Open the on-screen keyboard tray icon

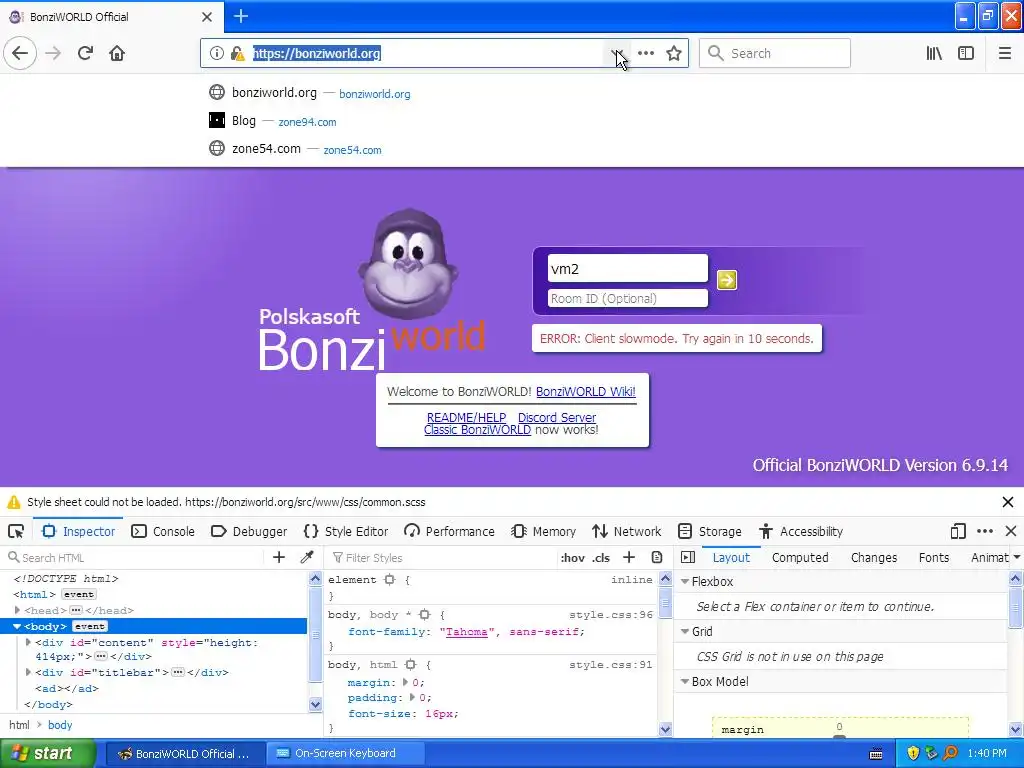[x=876, y=754]
